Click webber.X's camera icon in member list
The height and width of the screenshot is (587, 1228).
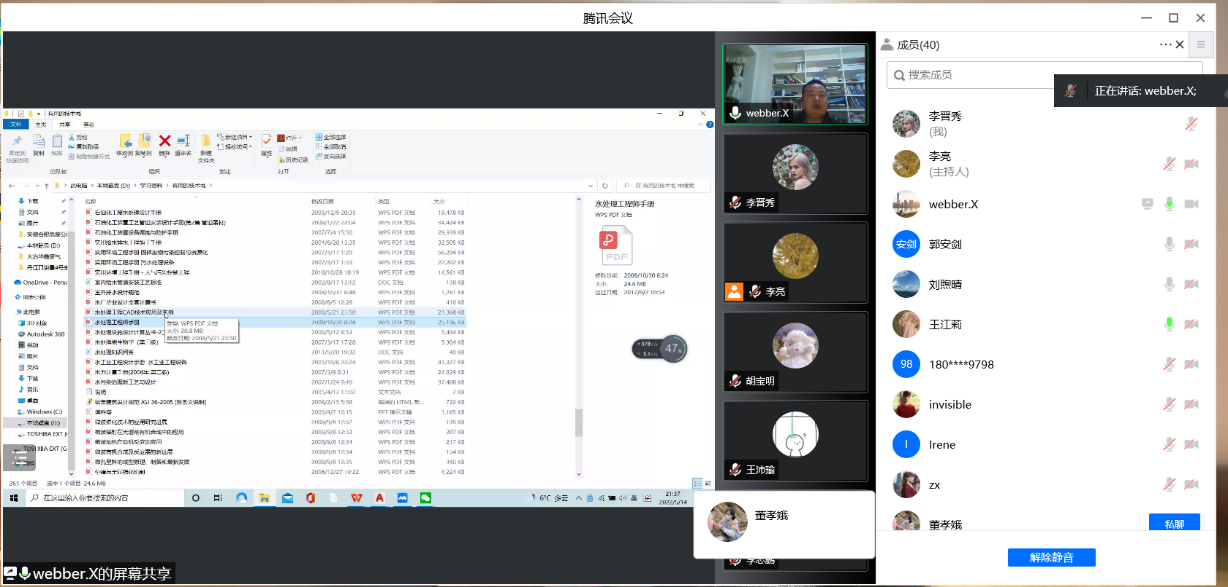pos(1191,204)
